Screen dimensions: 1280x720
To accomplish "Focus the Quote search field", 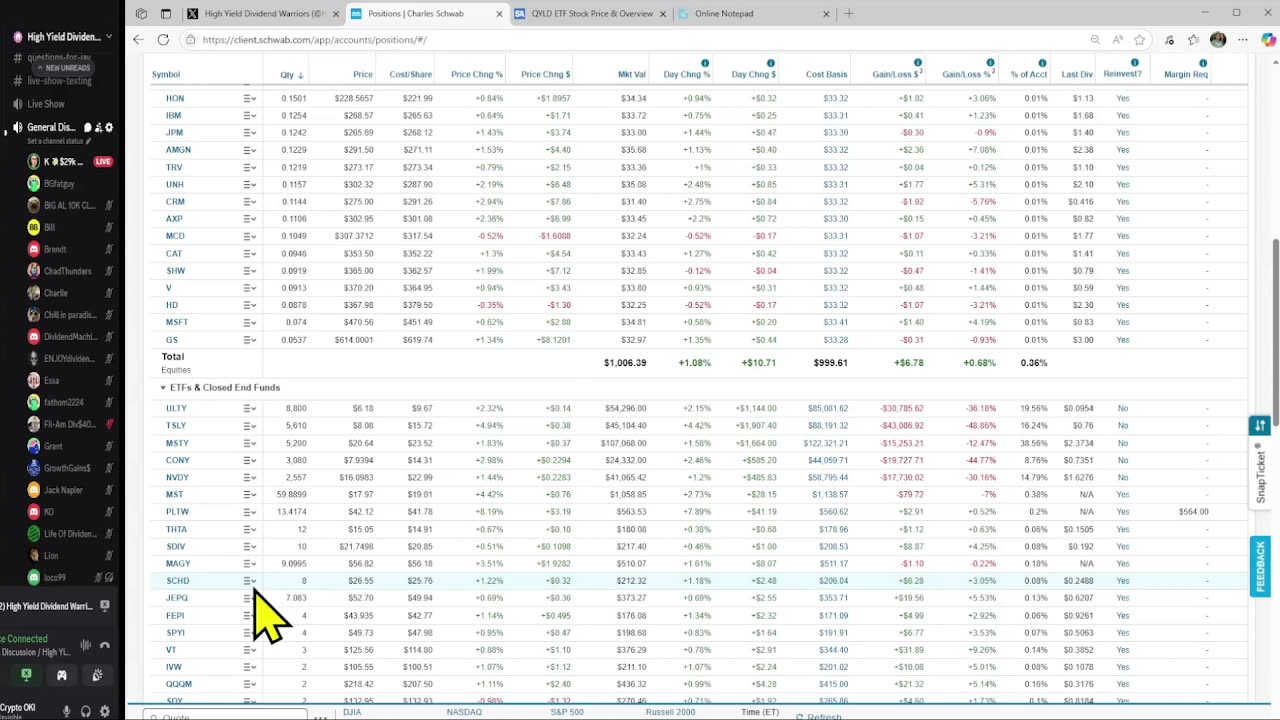I will (225, 716).
